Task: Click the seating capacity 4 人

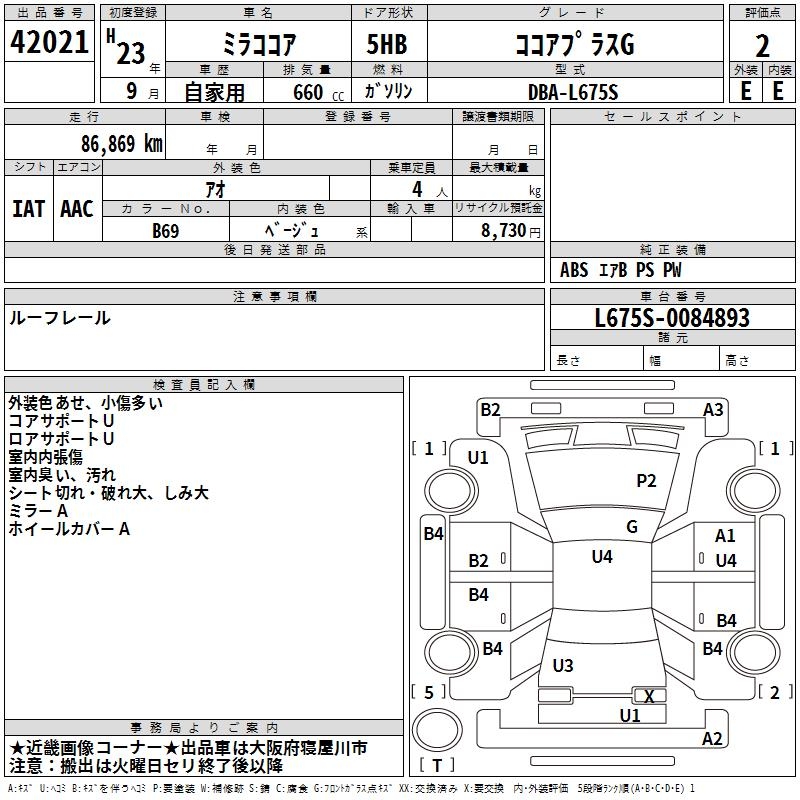Action: 430,190
